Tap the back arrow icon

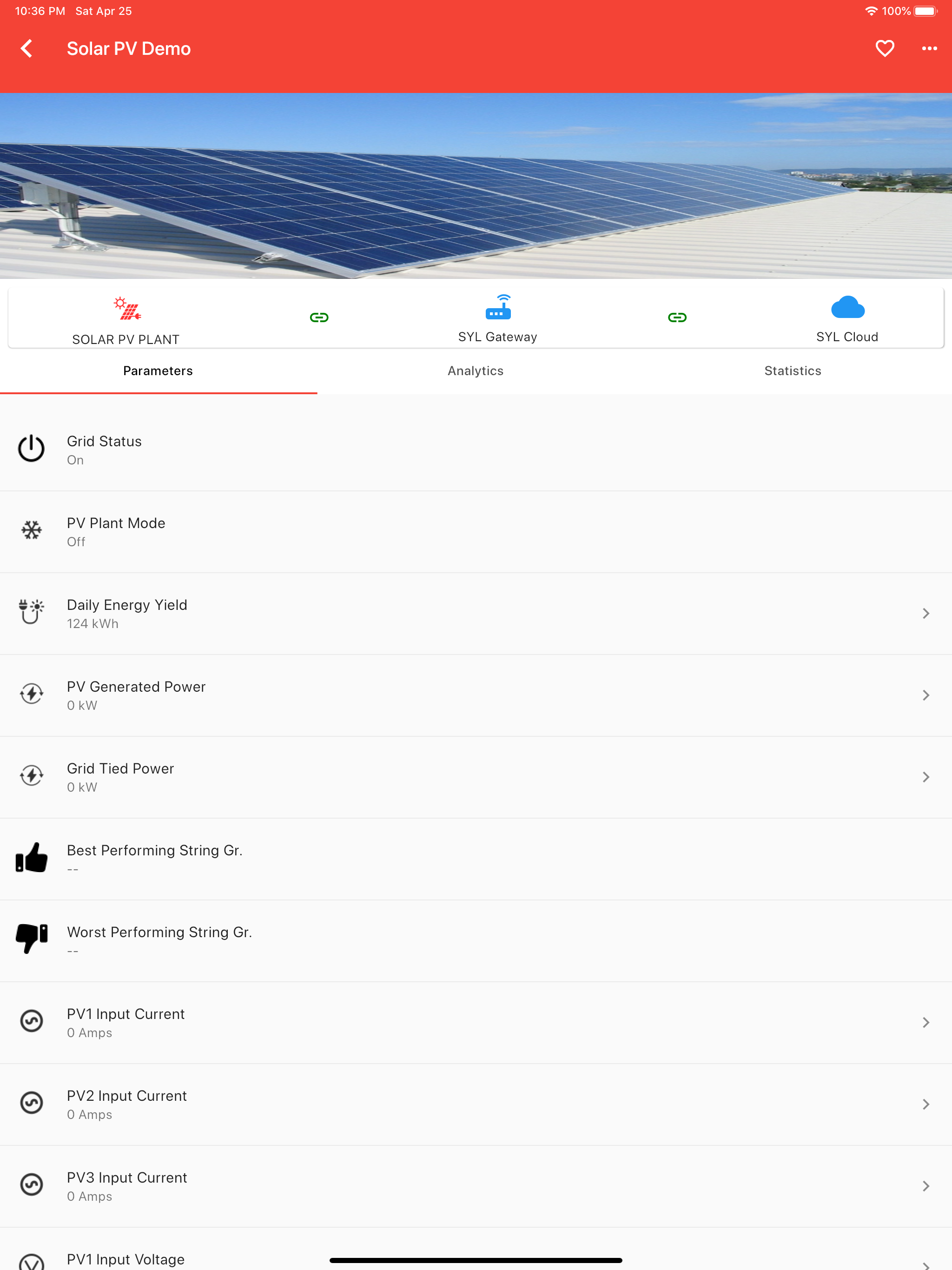(x=26, y=49)
